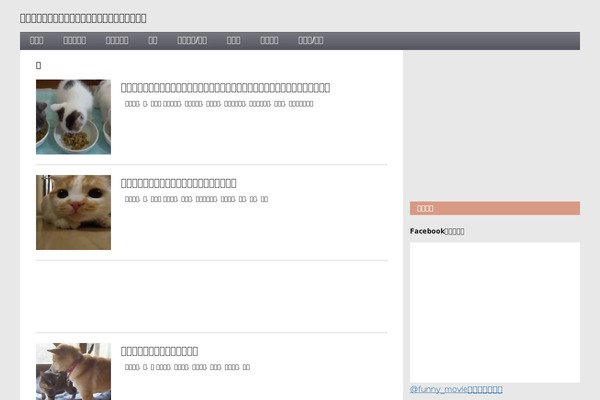This screenshot has height=400, width=600.
Task: Click the white Facebook widget box
Action: [x=495, y=312]
